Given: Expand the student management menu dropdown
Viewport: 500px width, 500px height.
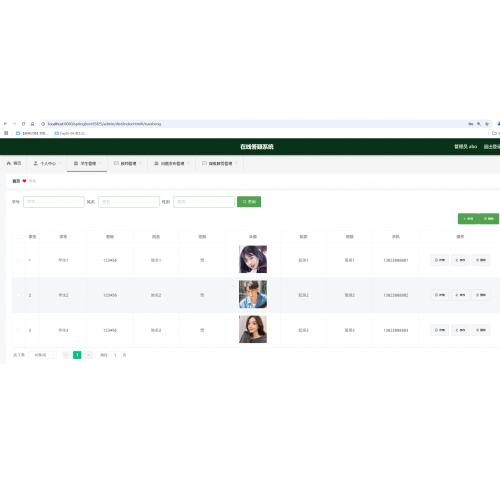Looking at the screenshot, I should [x=100, y=163].
